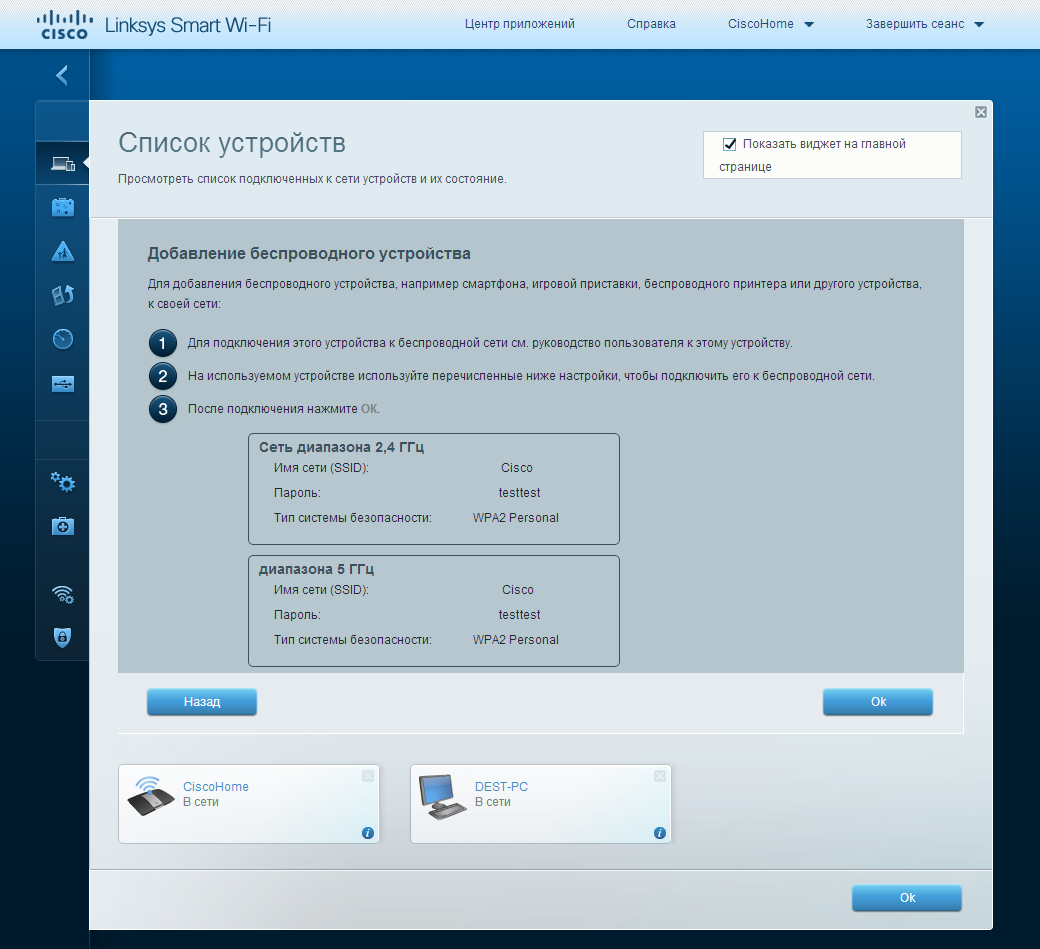Click 'Добавление беспроводного устройства' heading
Image resolution: width=1040 pixels, height=949 pixels.
pos(309,253)
